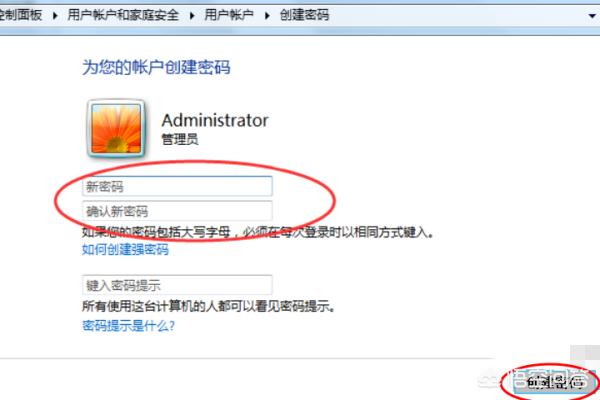The width and height of the screenshot is (600, 400).
Task: Focus the 键入密码提示 input field
Action: [177, 285]
